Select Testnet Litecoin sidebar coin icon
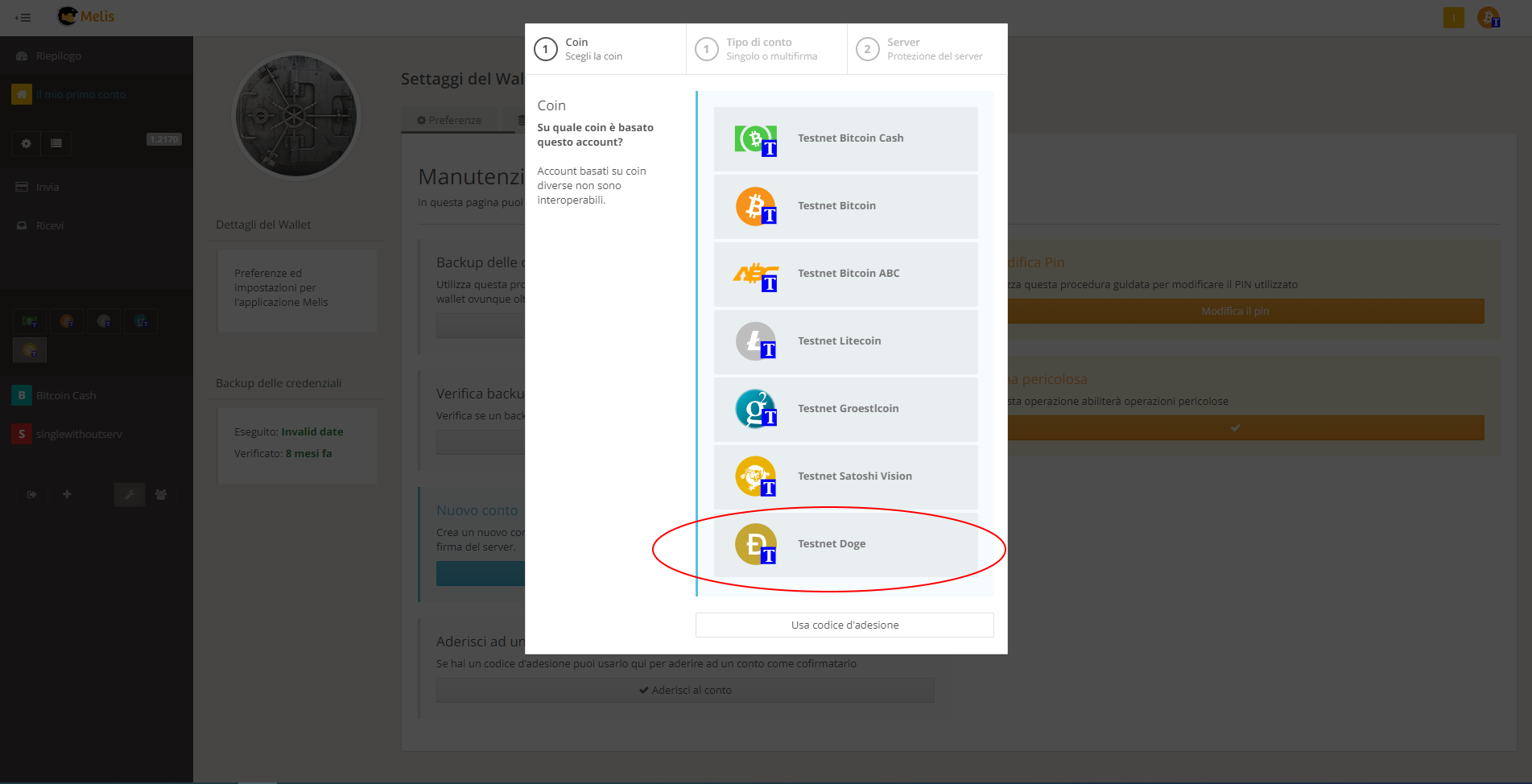This screenshot has height=784, width=1532. [104, 321]
